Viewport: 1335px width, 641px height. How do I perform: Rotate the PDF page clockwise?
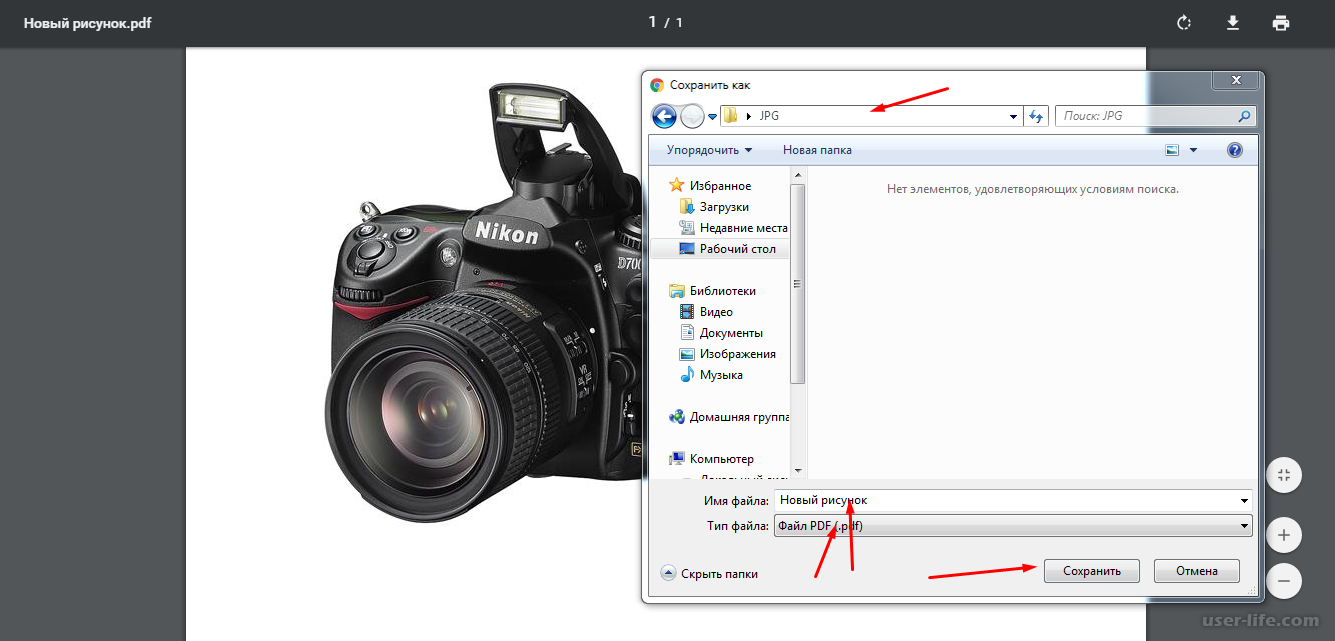pos(1184,23)
